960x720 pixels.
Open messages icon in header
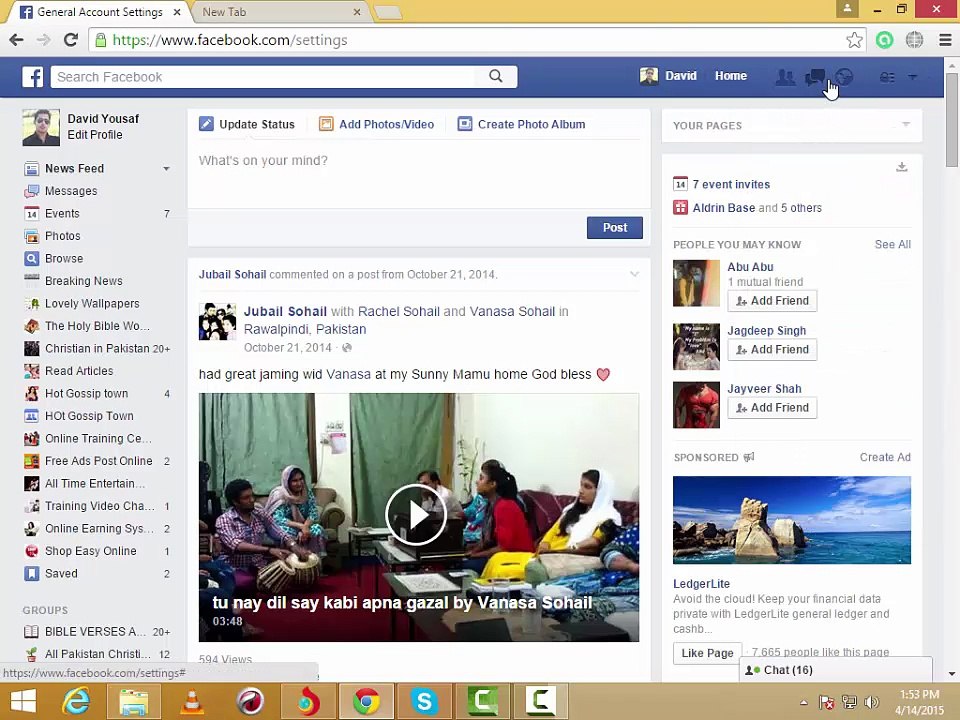point(814,77)
